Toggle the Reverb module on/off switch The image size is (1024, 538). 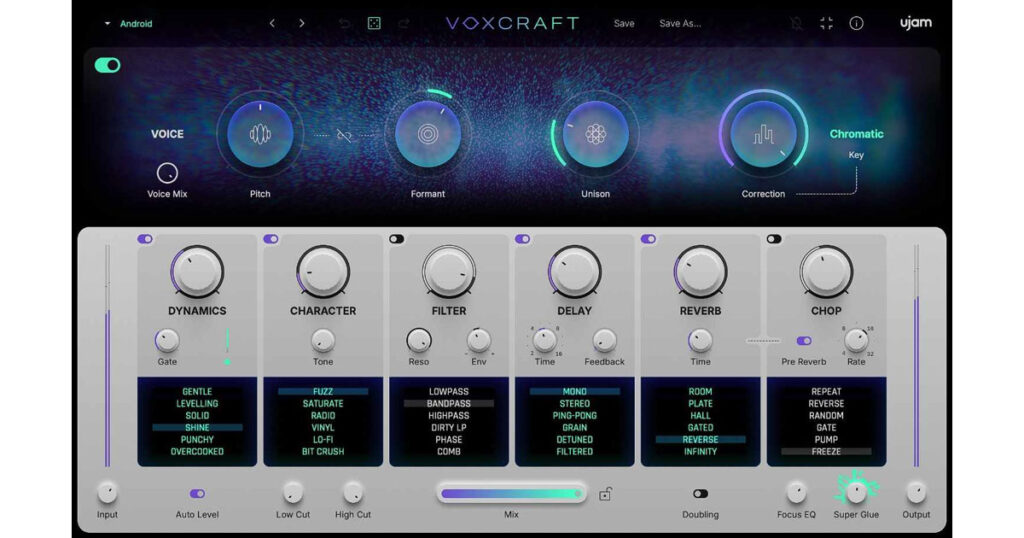click(x=648, y=239)
